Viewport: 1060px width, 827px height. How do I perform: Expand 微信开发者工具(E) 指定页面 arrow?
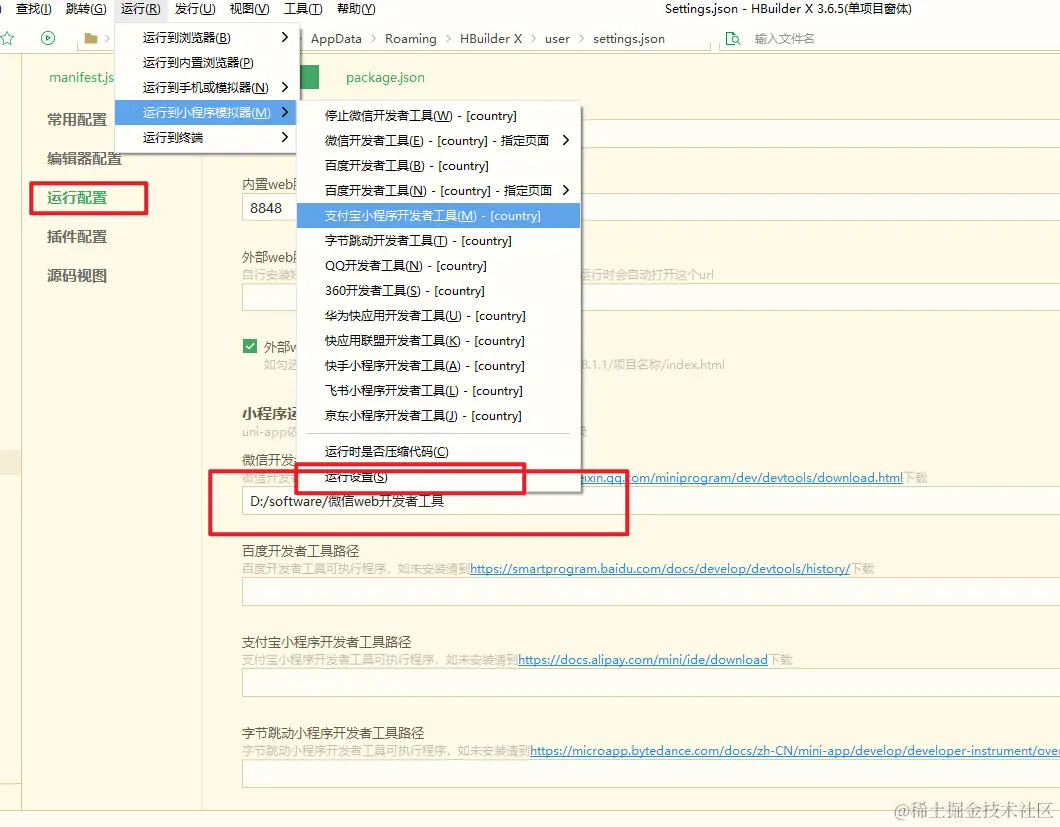[x=566, y=141]
